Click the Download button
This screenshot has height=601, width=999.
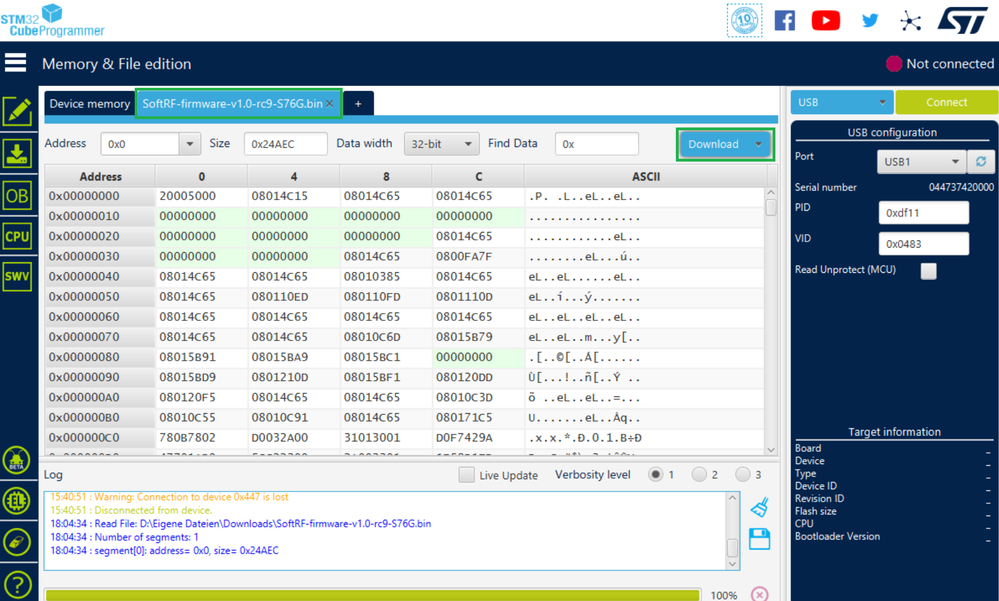[x=714, y=144]
